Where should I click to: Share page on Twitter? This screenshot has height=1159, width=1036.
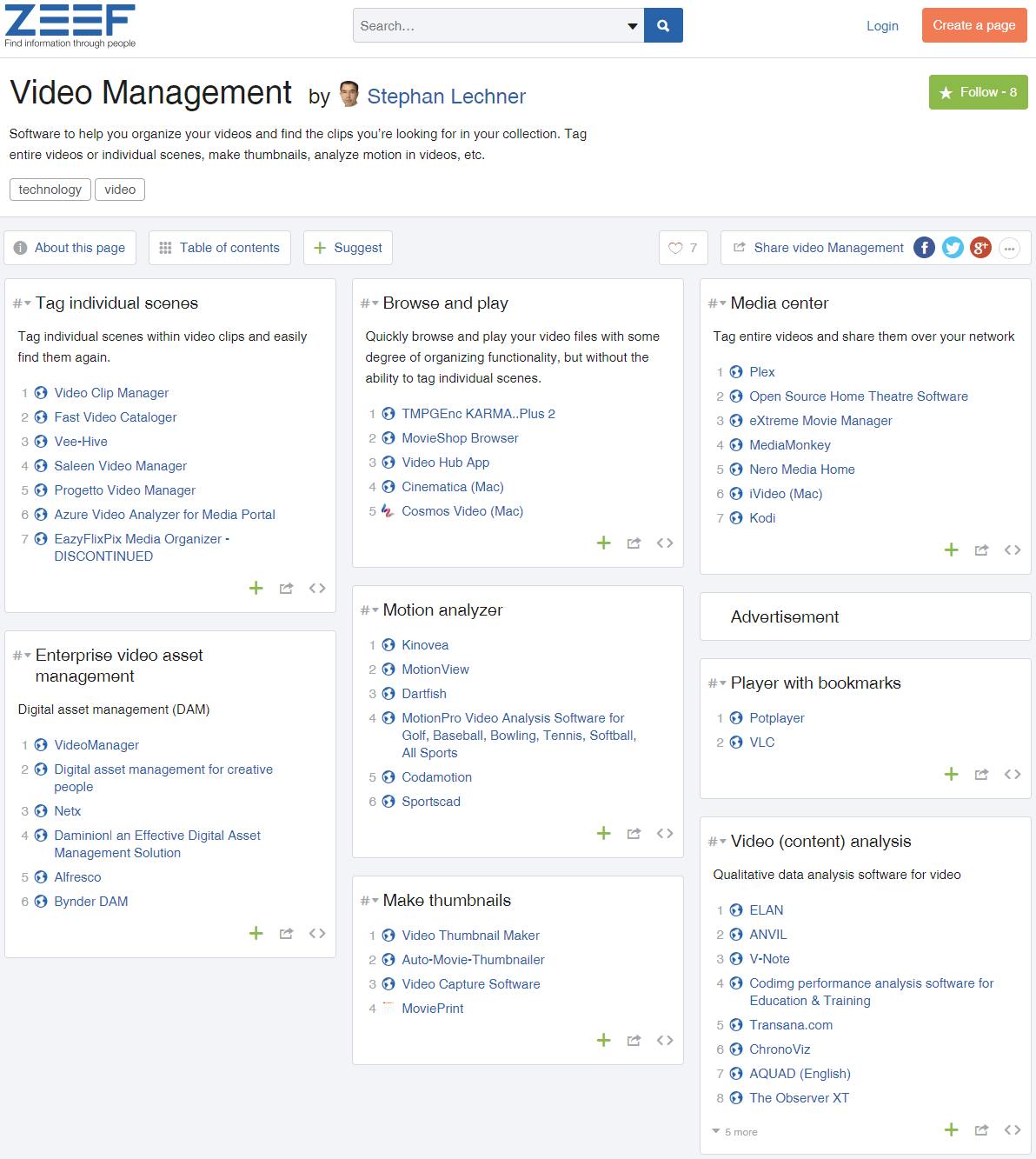click(x=953, y=248)
